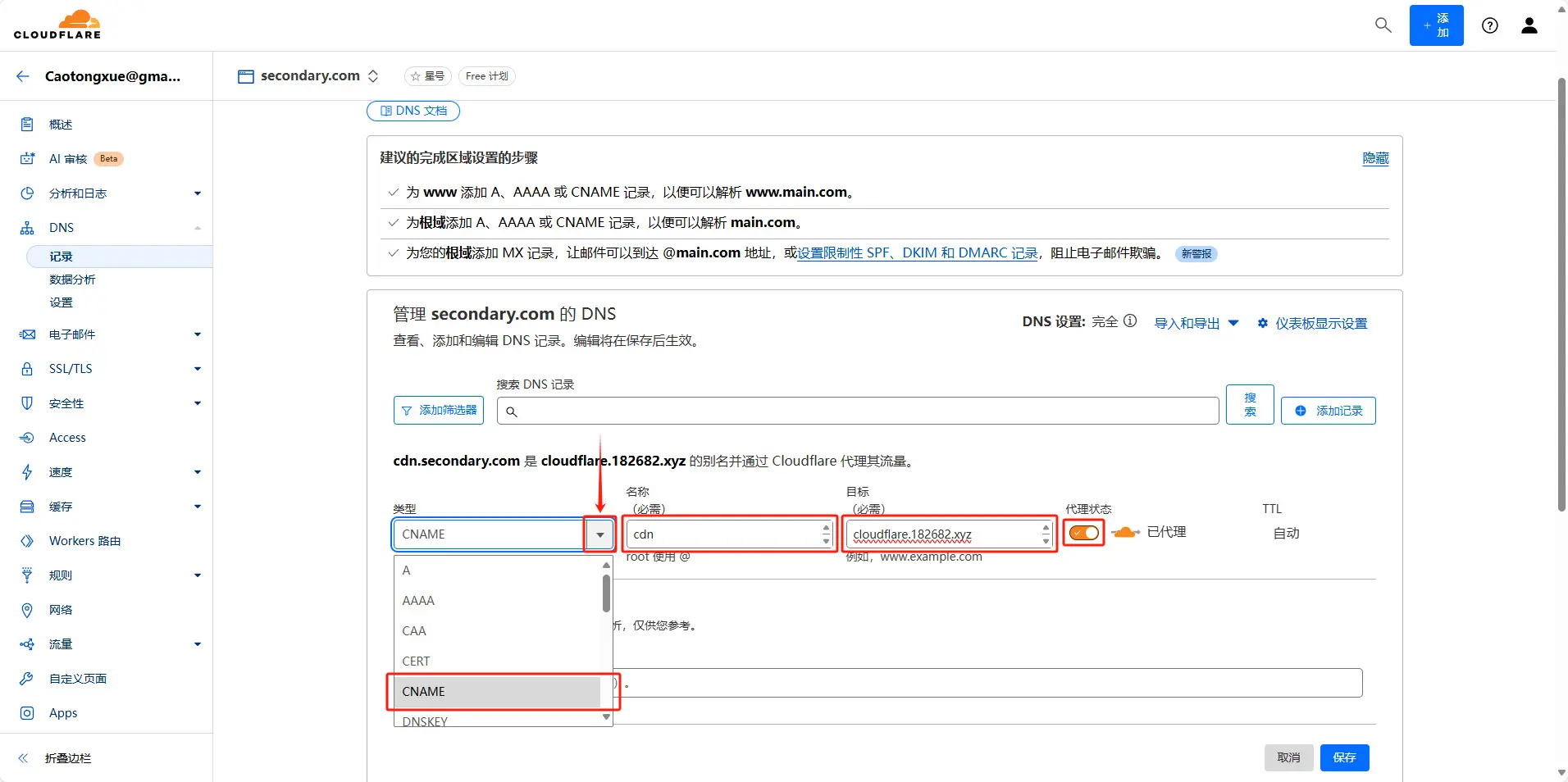Click the 类型 dropdown arrow button
This screenshot has width=1568, height=782.
coord(599,534)
